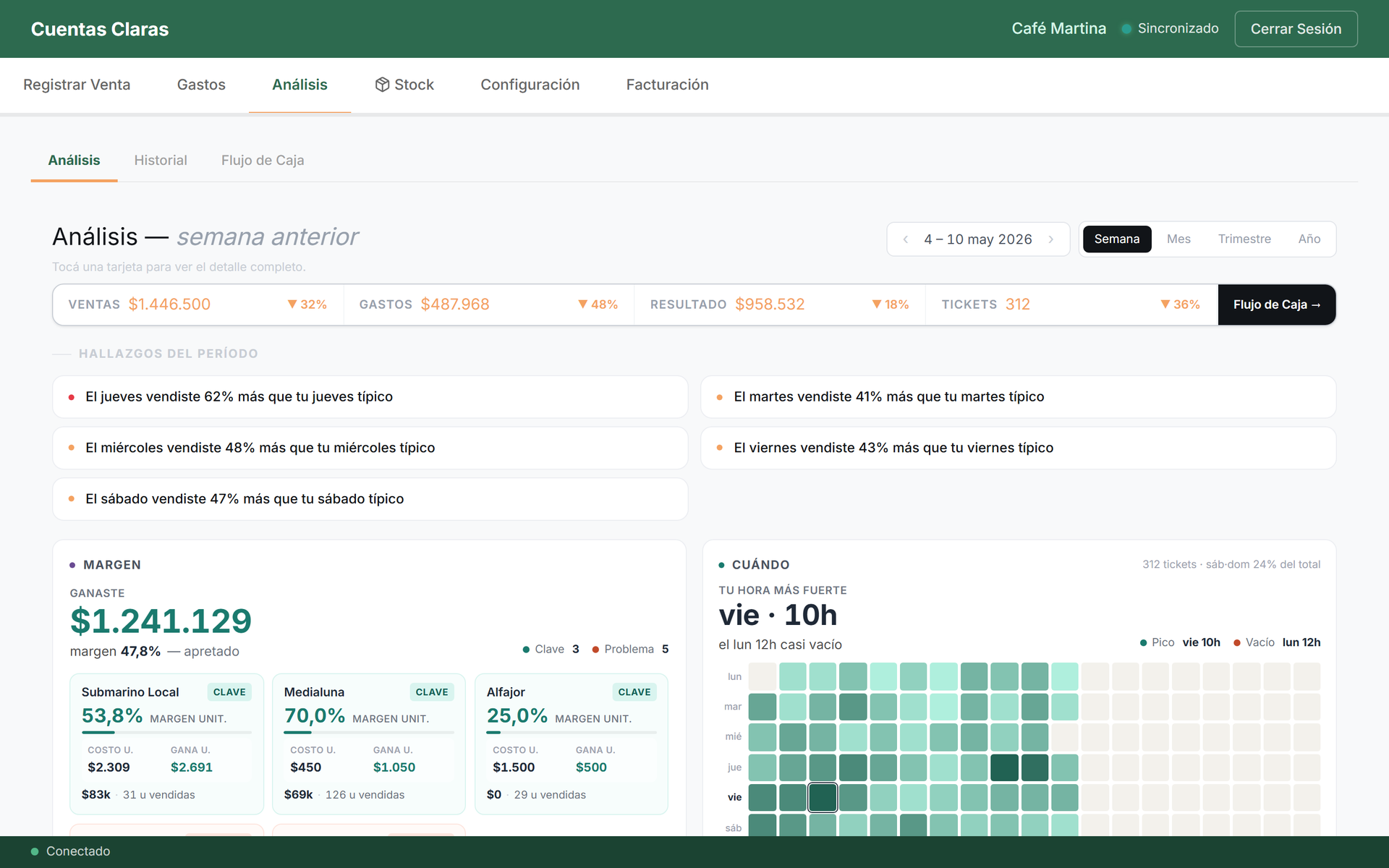Click the 312 tickets · sáb·dom 24% text
Viewport: 1389px width, 868px height.
[x=1231, y=564]
